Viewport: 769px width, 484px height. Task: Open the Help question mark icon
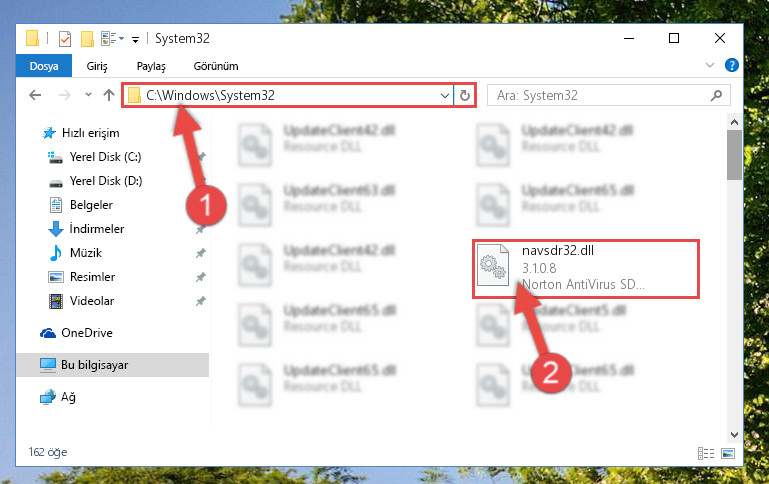coord(731,65)
